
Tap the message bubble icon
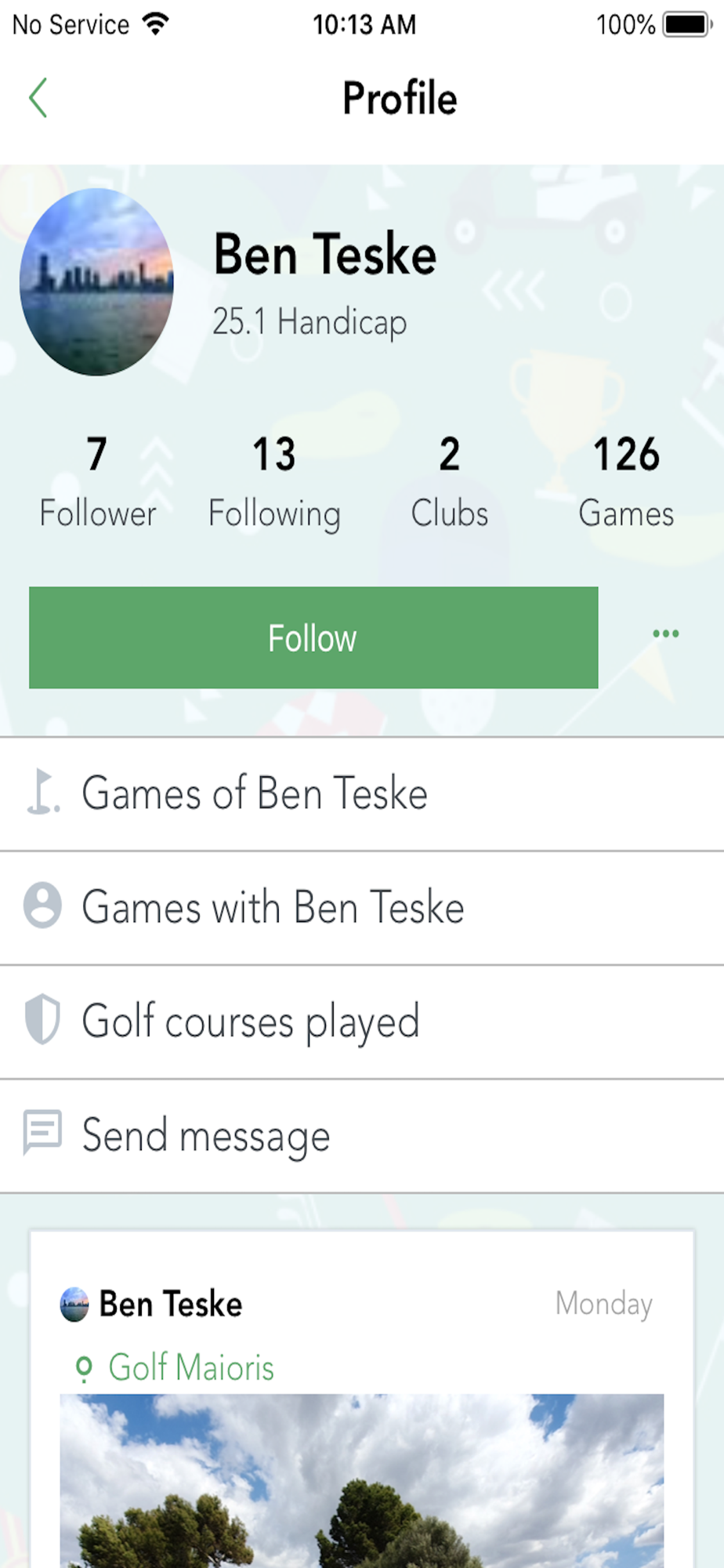(x=42, y=1133)
